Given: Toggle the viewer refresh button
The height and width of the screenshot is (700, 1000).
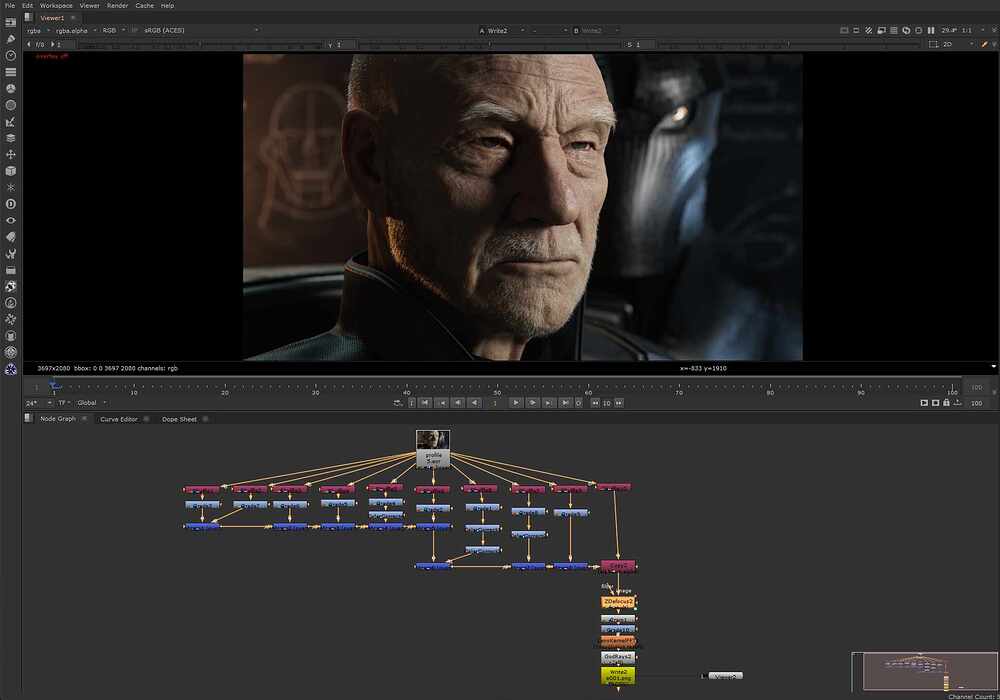Looking at the screenshot, I should [906, 31].
